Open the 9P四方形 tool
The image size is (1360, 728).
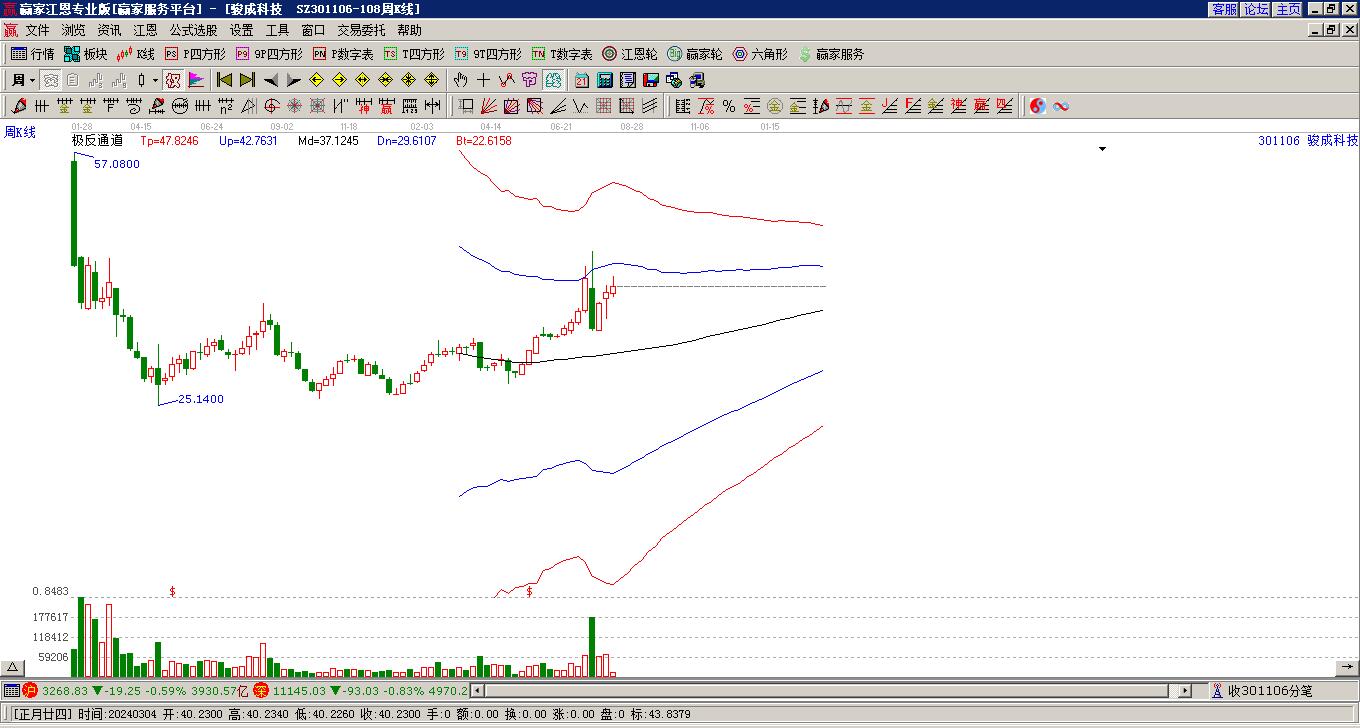pos(269,54)
